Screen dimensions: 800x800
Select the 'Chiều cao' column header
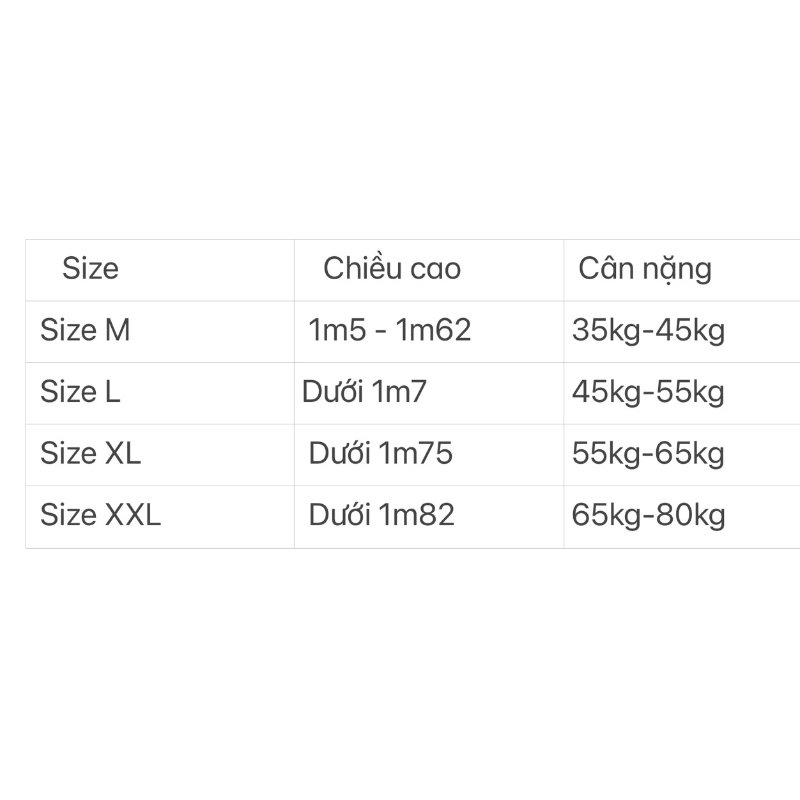392,268
